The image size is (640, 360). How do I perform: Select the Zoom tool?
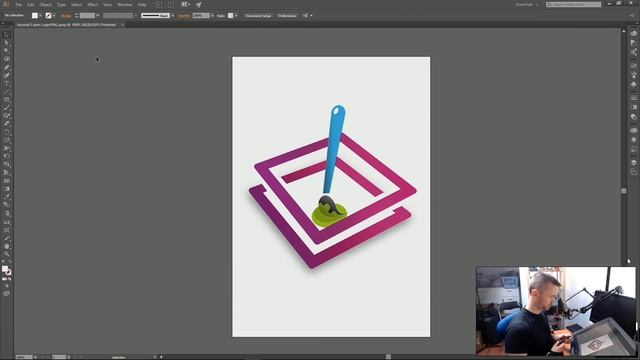[7, 254]
